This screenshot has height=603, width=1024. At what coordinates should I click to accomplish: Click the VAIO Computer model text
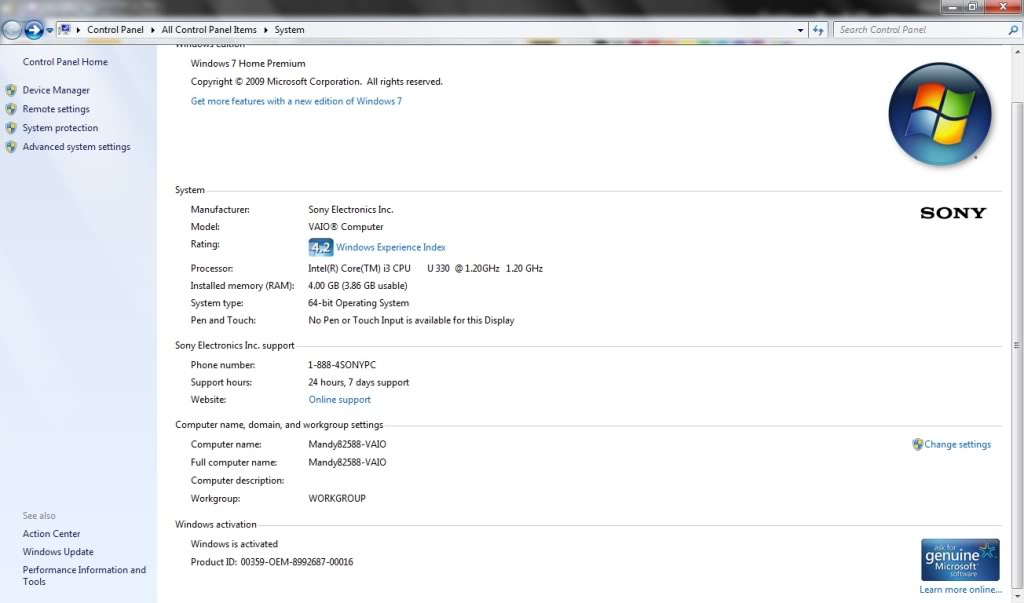click(x=346, y=227)
